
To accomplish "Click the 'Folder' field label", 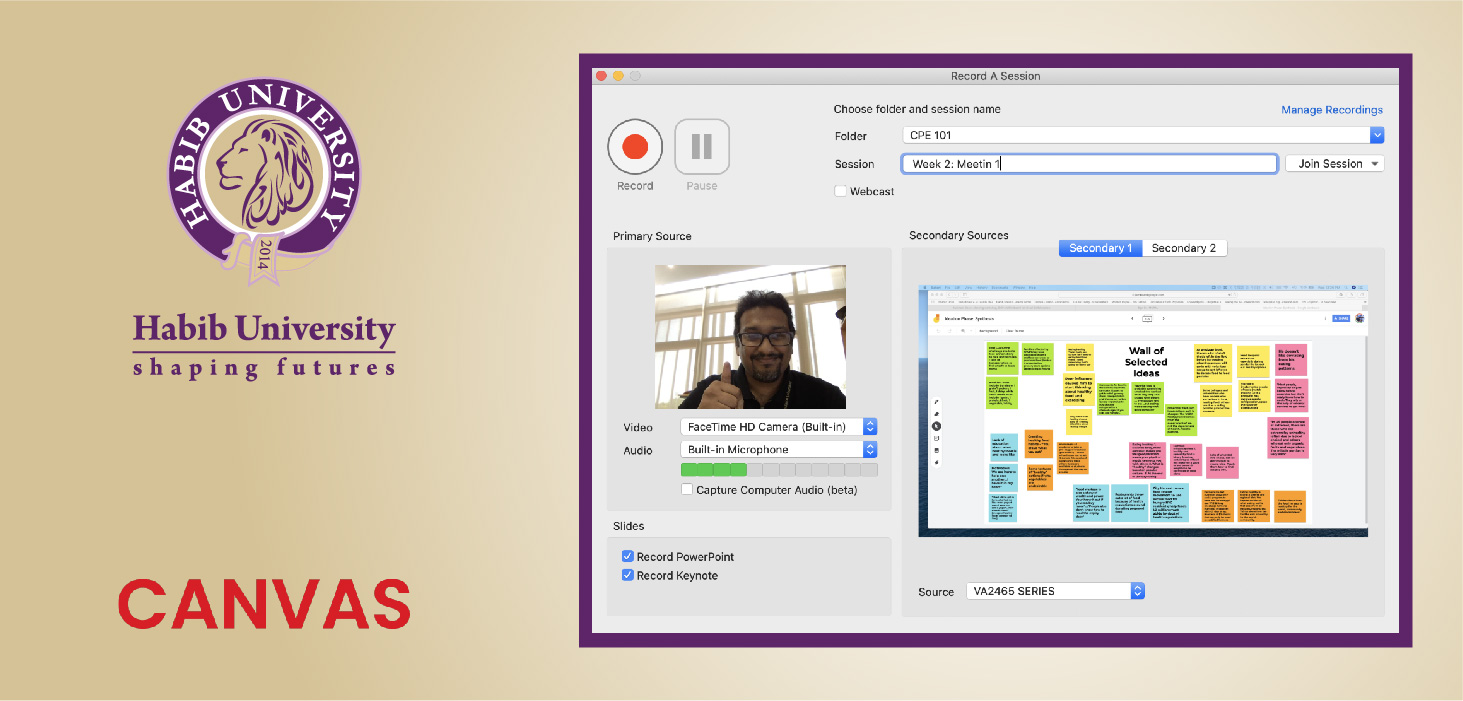I will [851, 136].
